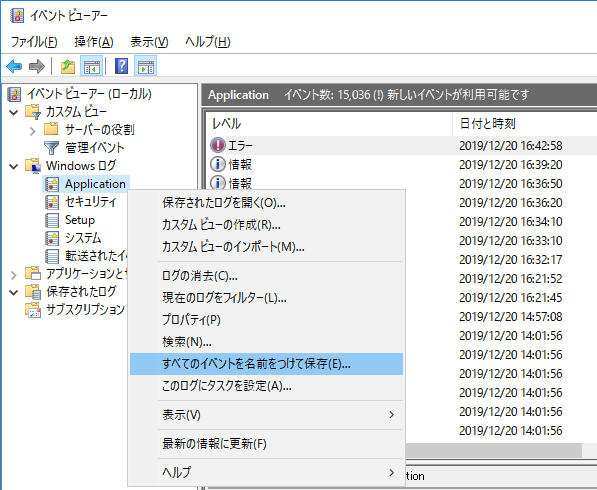
Task: Click the red error icon in エラー row
Action: click(218, 145)
